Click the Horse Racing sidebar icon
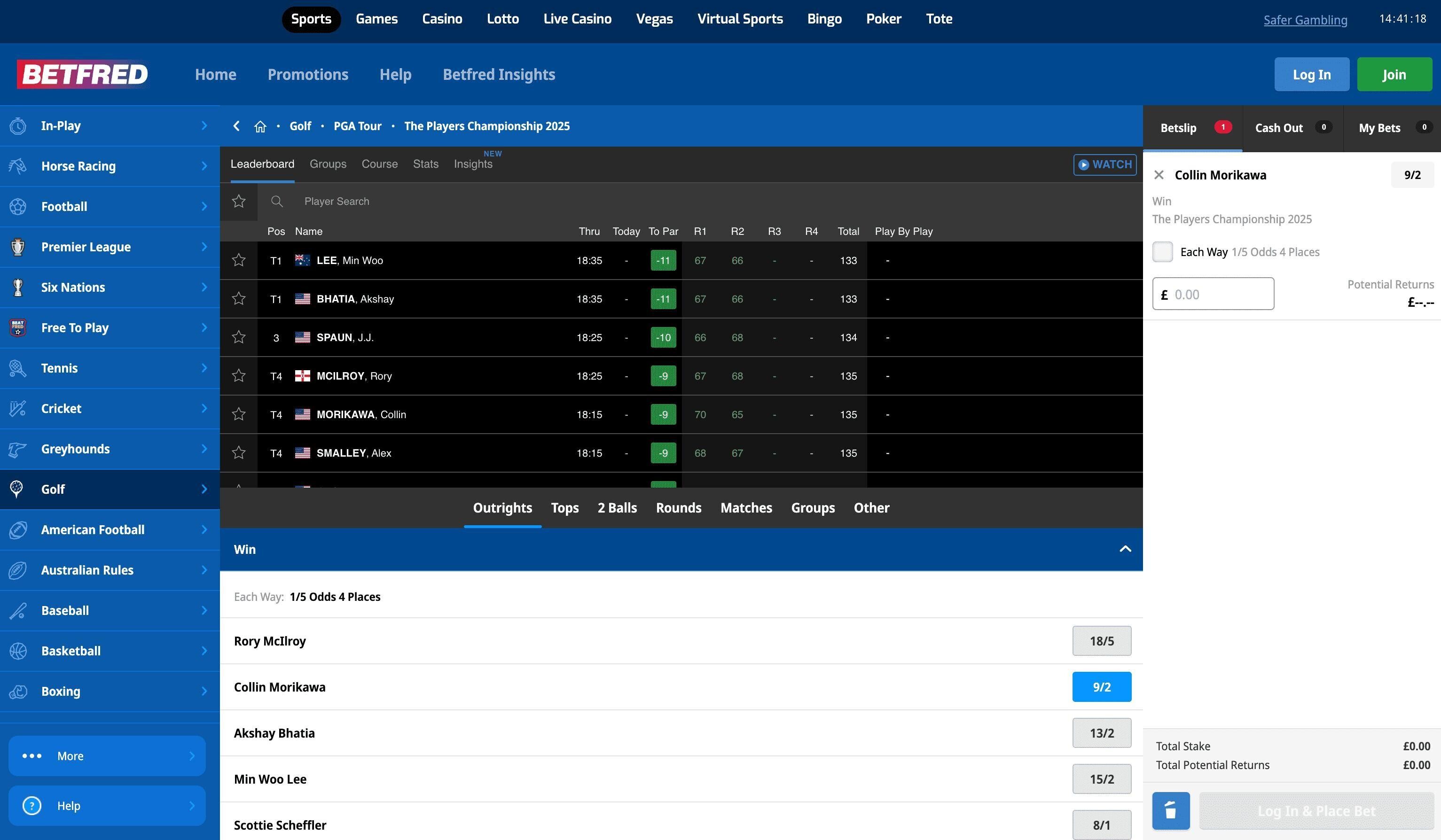The width and height of the screenshot is (1441, 840). click(x=18, y=166)
